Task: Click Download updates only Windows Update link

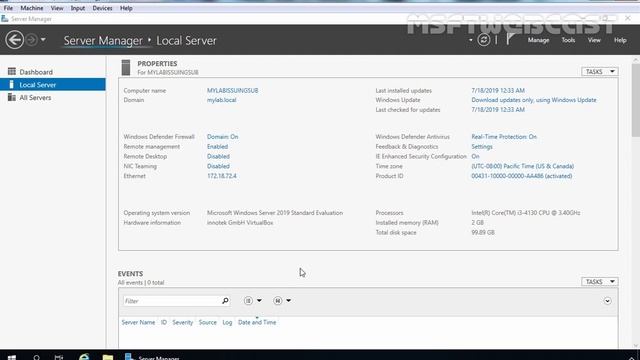Action: click(534, 100)
